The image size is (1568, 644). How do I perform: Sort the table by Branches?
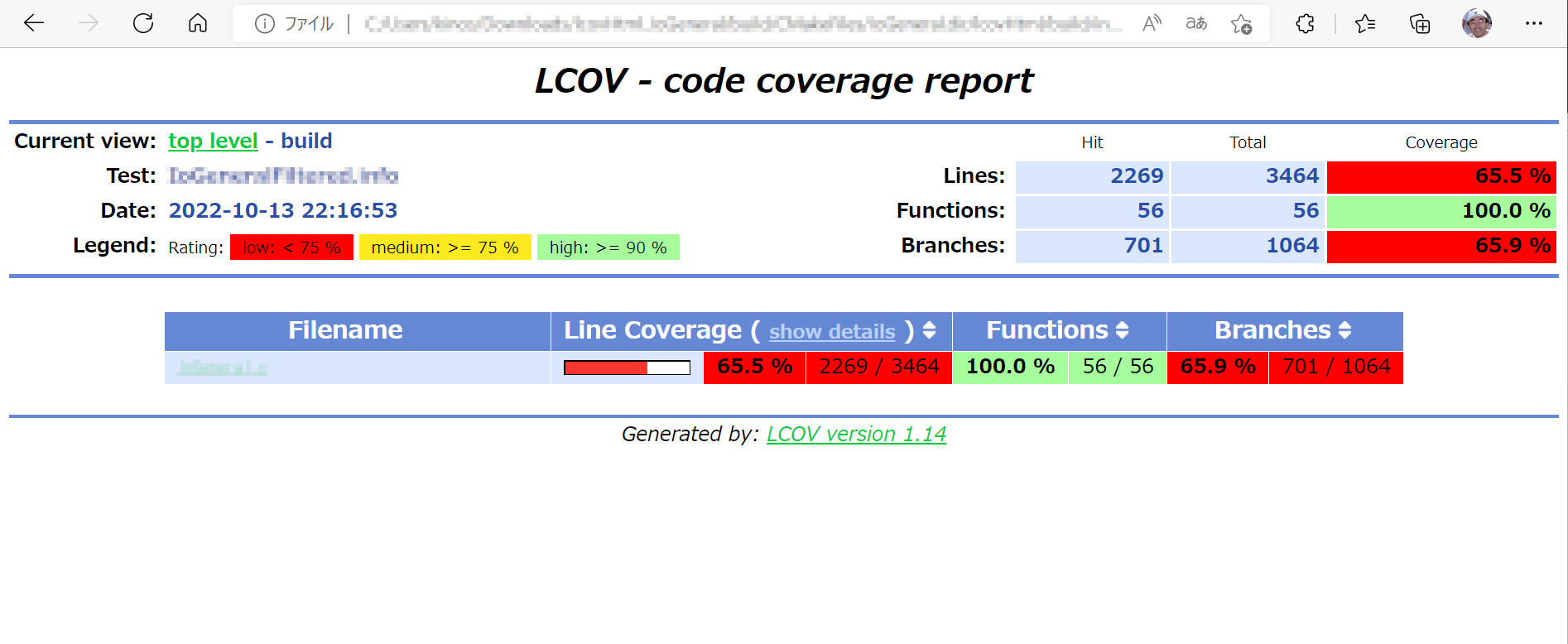[1344, 330]
